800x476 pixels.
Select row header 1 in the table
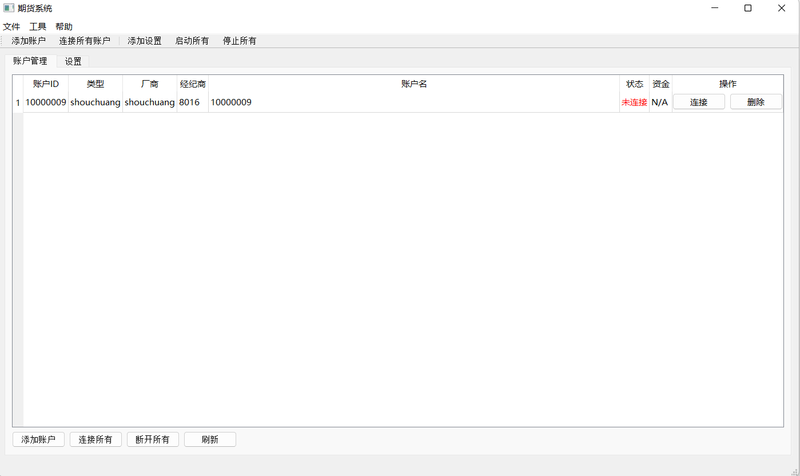pyautogui.click(x=18, y=103)
